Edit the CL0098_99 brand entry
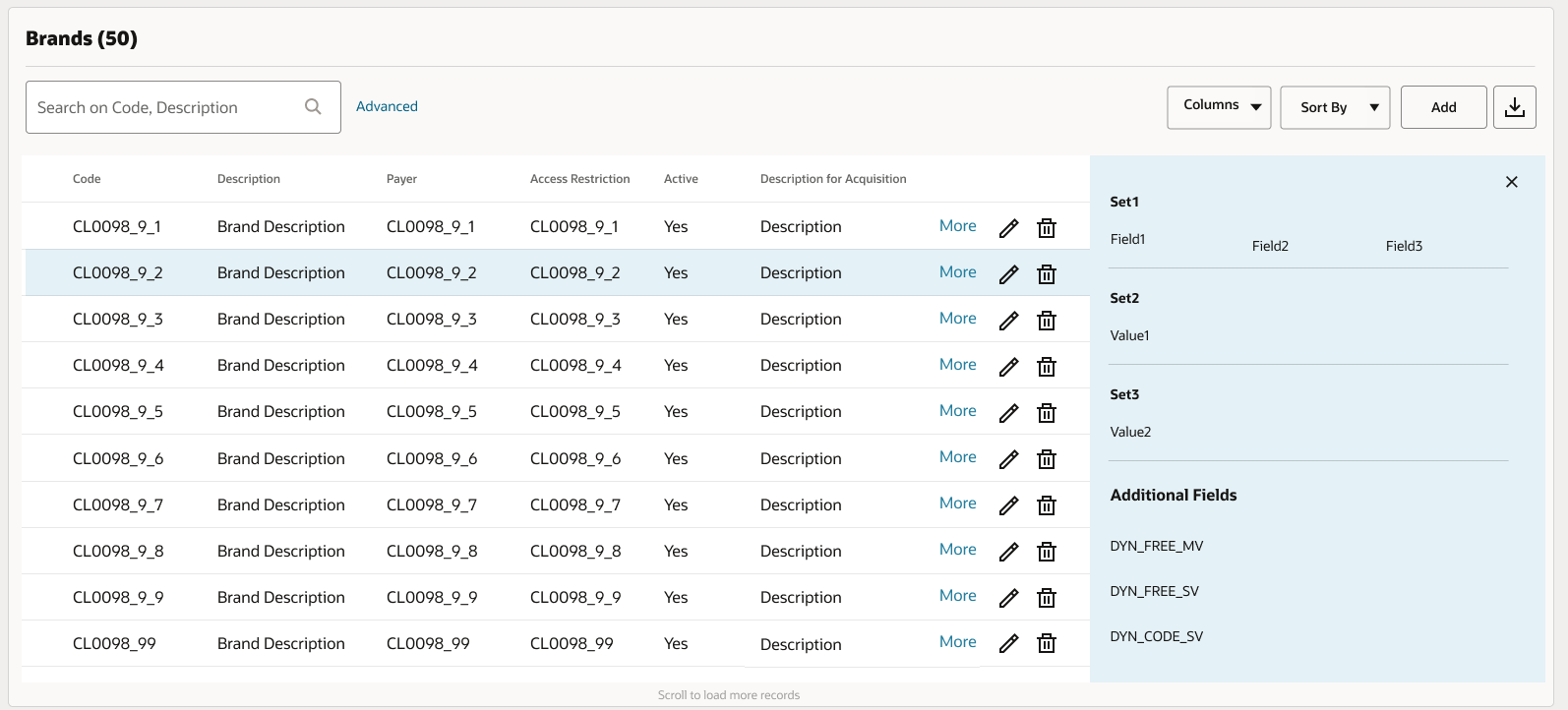The height and width of the screenshot is (710, 1568). [x=1008, y=644]
